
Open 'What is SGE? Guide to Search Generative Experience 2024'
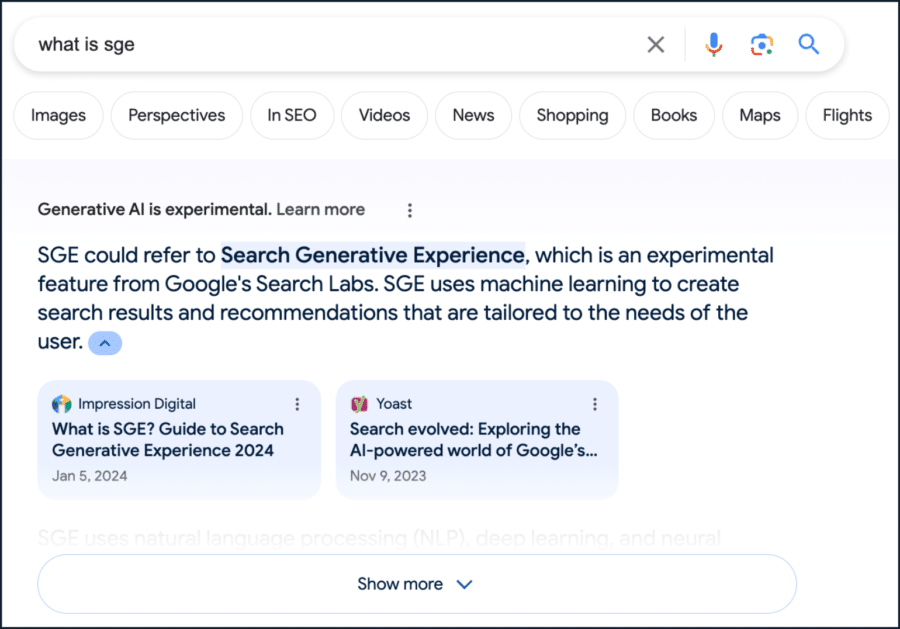tap(168, 440)
